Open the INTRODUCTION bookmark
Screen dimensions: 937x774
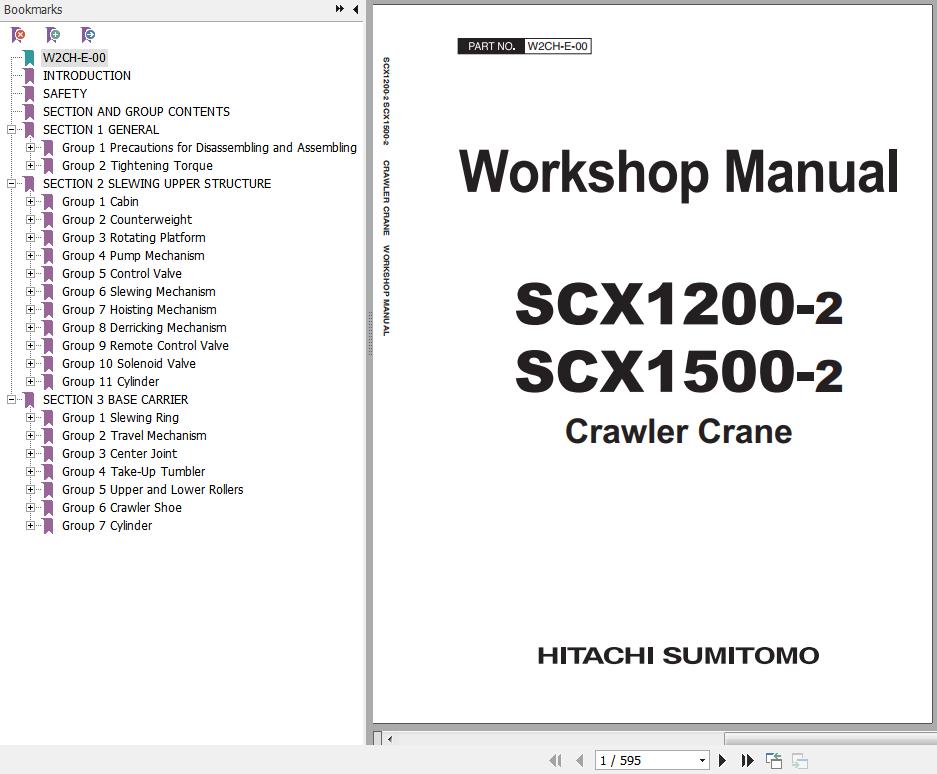(x=87, y=76)
